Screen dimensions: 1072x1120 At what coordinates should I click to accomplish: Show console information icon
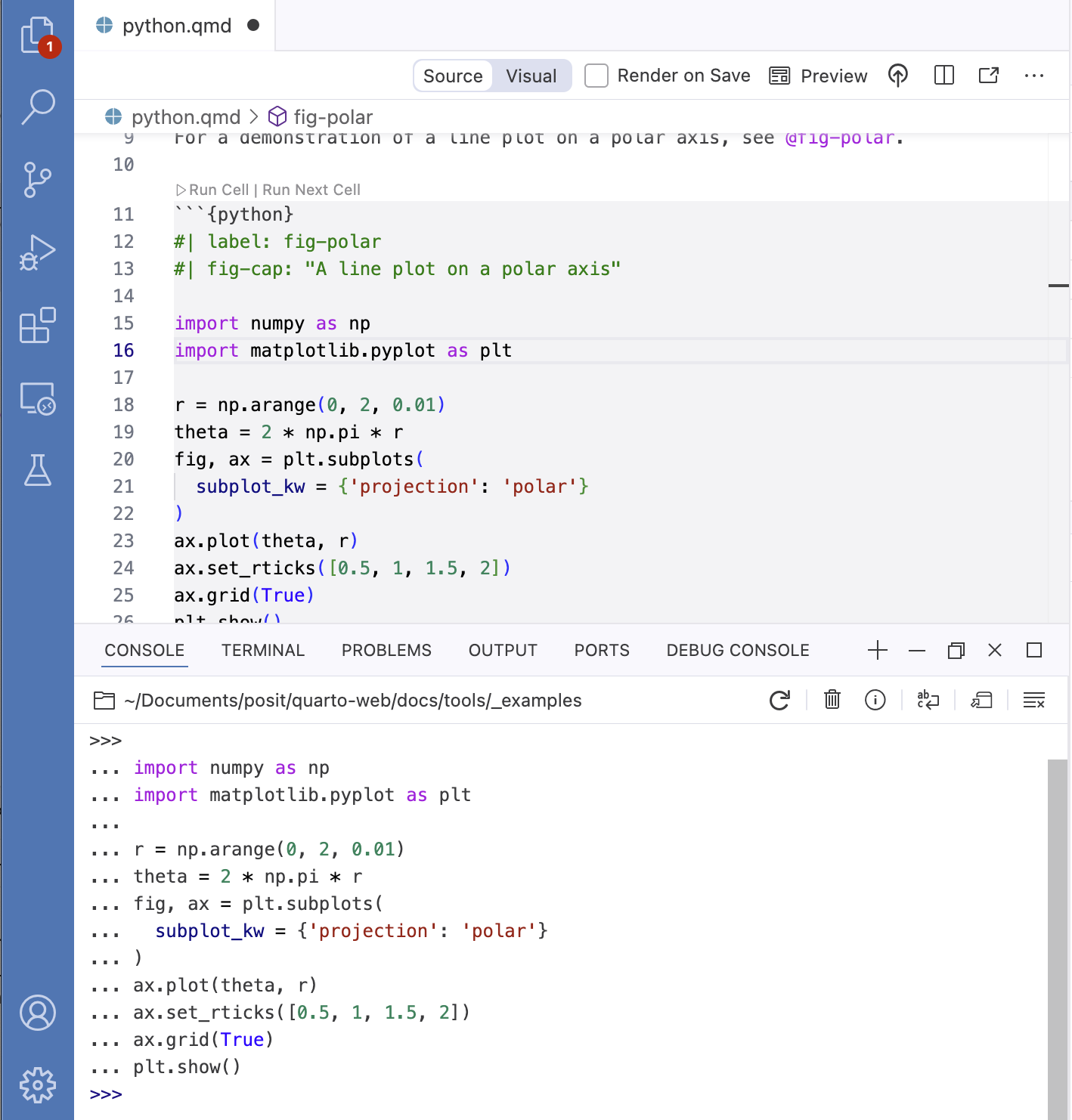click(875, 701)
